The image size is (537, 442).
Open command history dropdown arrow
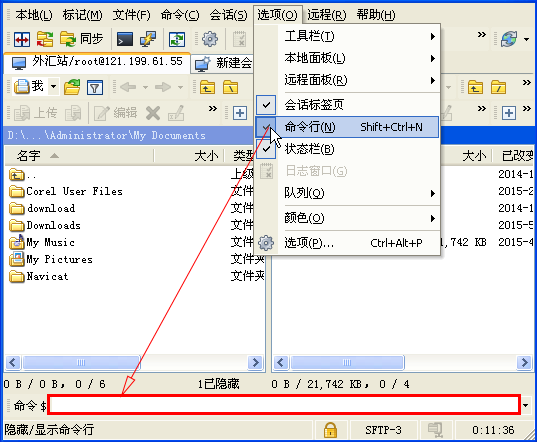click(526, 405)
